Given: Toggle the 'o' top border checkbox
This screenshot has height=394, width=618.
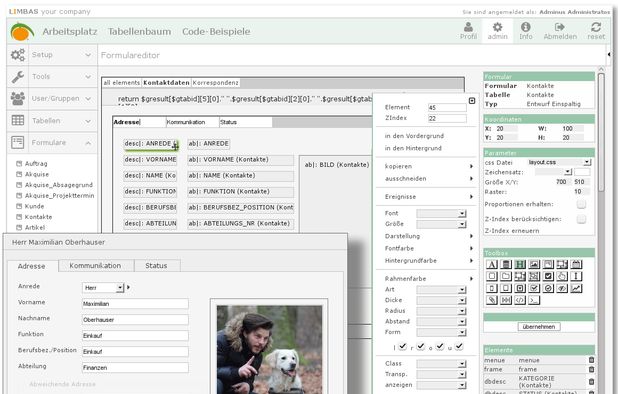Looking at the screenshot, I should 440,346.
